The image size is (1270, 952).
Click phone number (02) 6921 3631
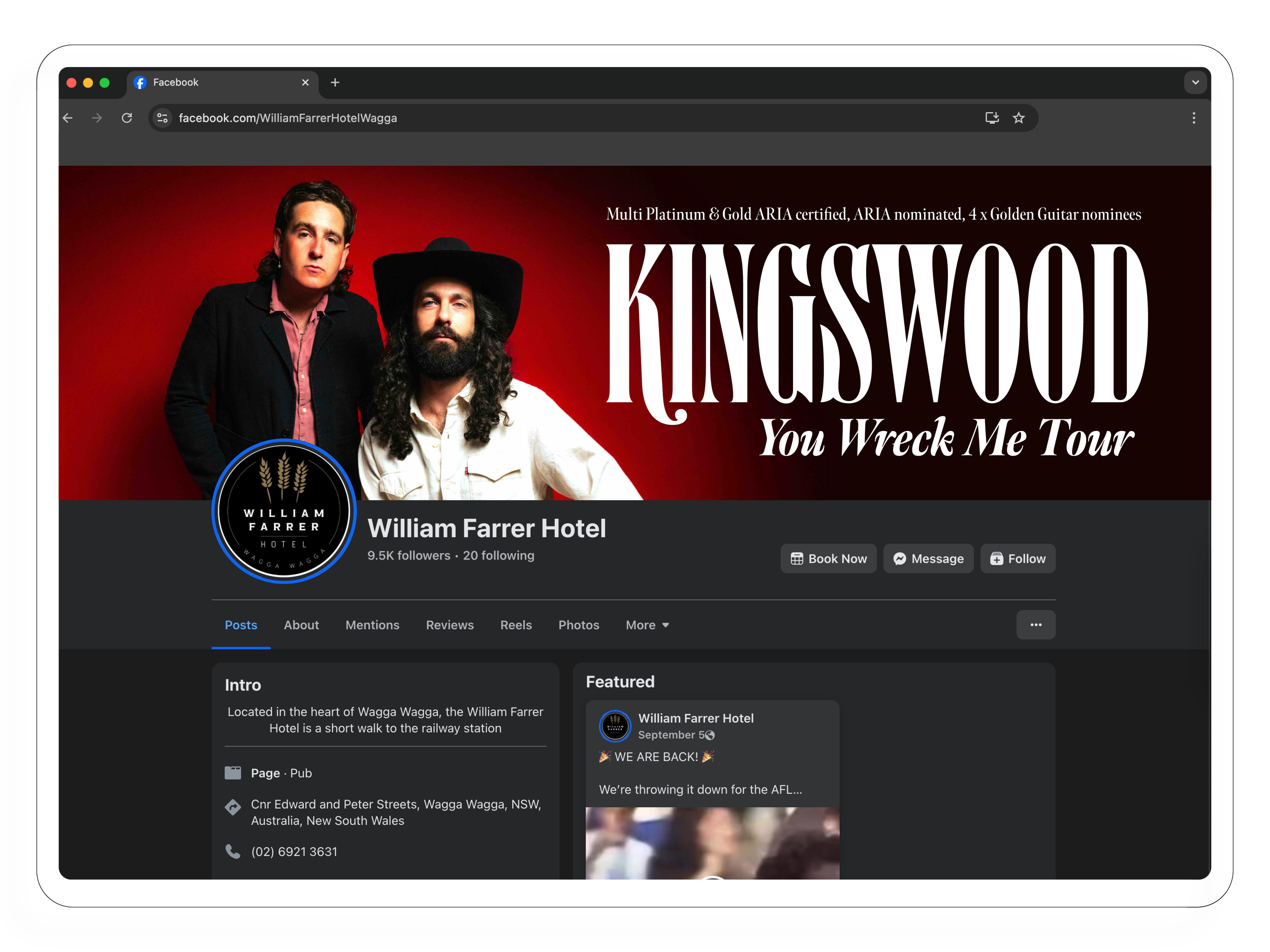click(x=295, y=851)
